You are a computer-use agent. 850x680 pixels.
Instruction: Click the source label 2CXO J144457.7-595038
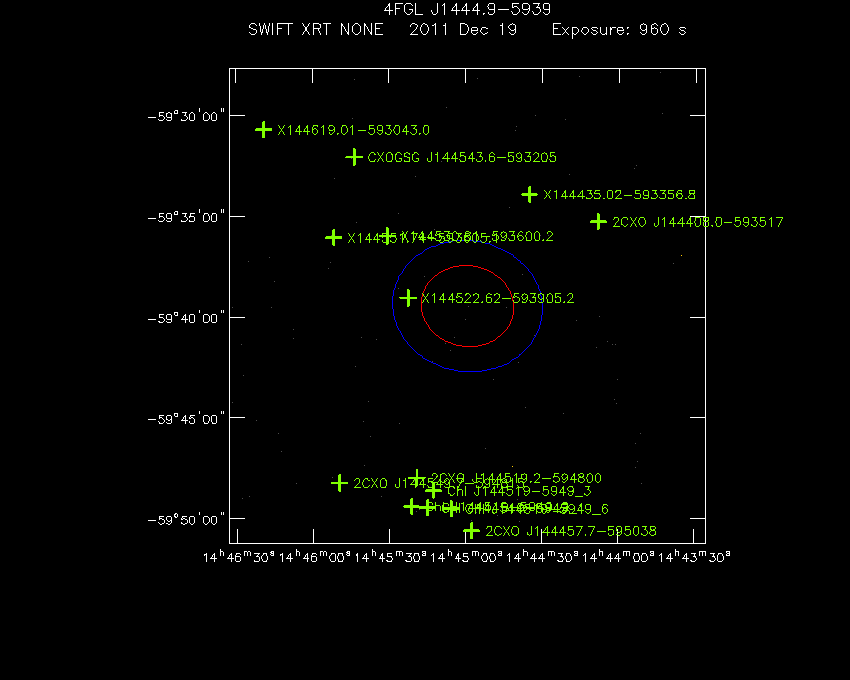571,531
